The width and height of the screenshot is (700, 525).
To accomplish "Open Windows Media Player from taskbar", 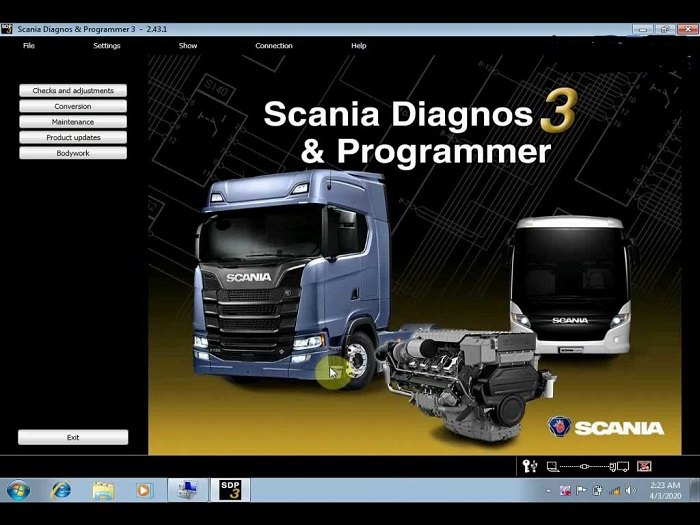I will coord(144,490).
